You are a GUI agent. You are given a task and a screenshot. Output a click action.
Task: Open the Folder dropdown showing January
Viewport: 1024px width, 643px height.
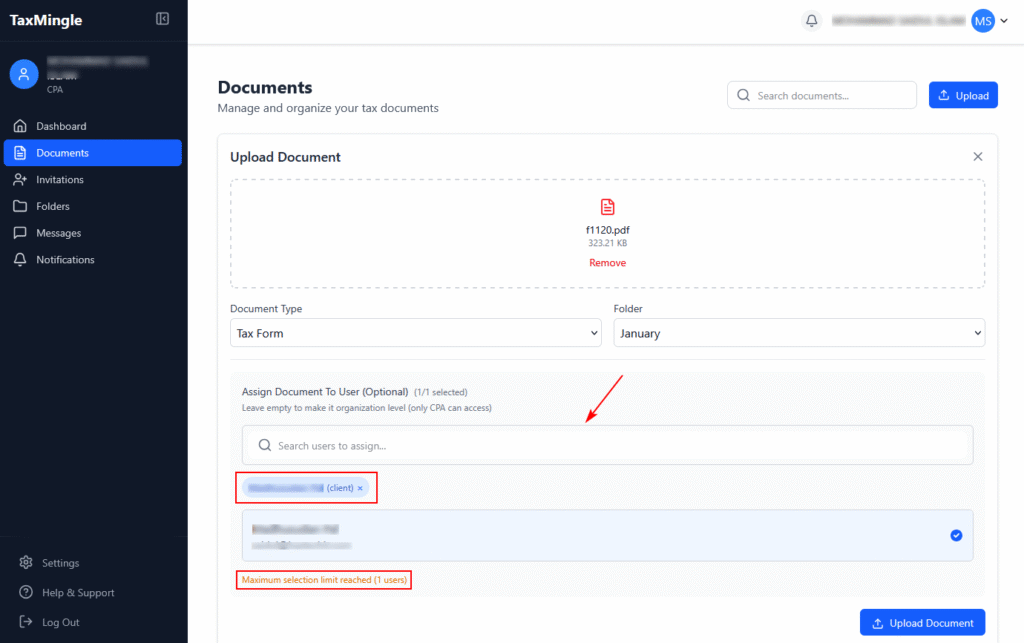click(x=798, y=333)
